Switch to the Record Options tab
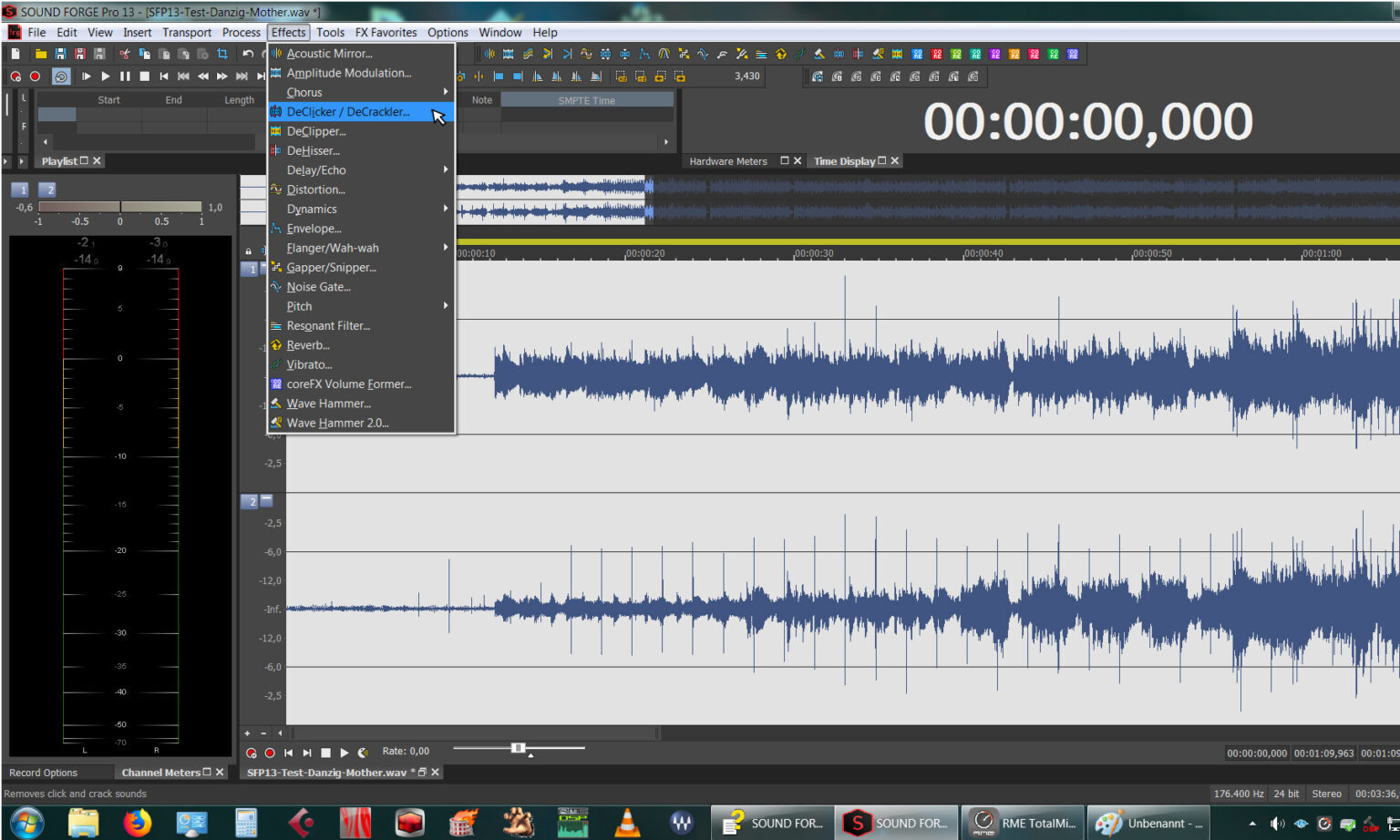 pos(43,773)
